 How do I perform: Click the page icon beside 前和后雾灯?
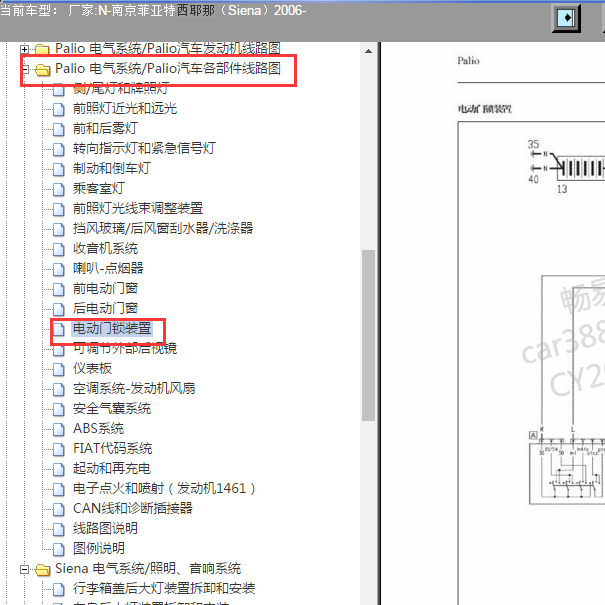click(59, 129)
